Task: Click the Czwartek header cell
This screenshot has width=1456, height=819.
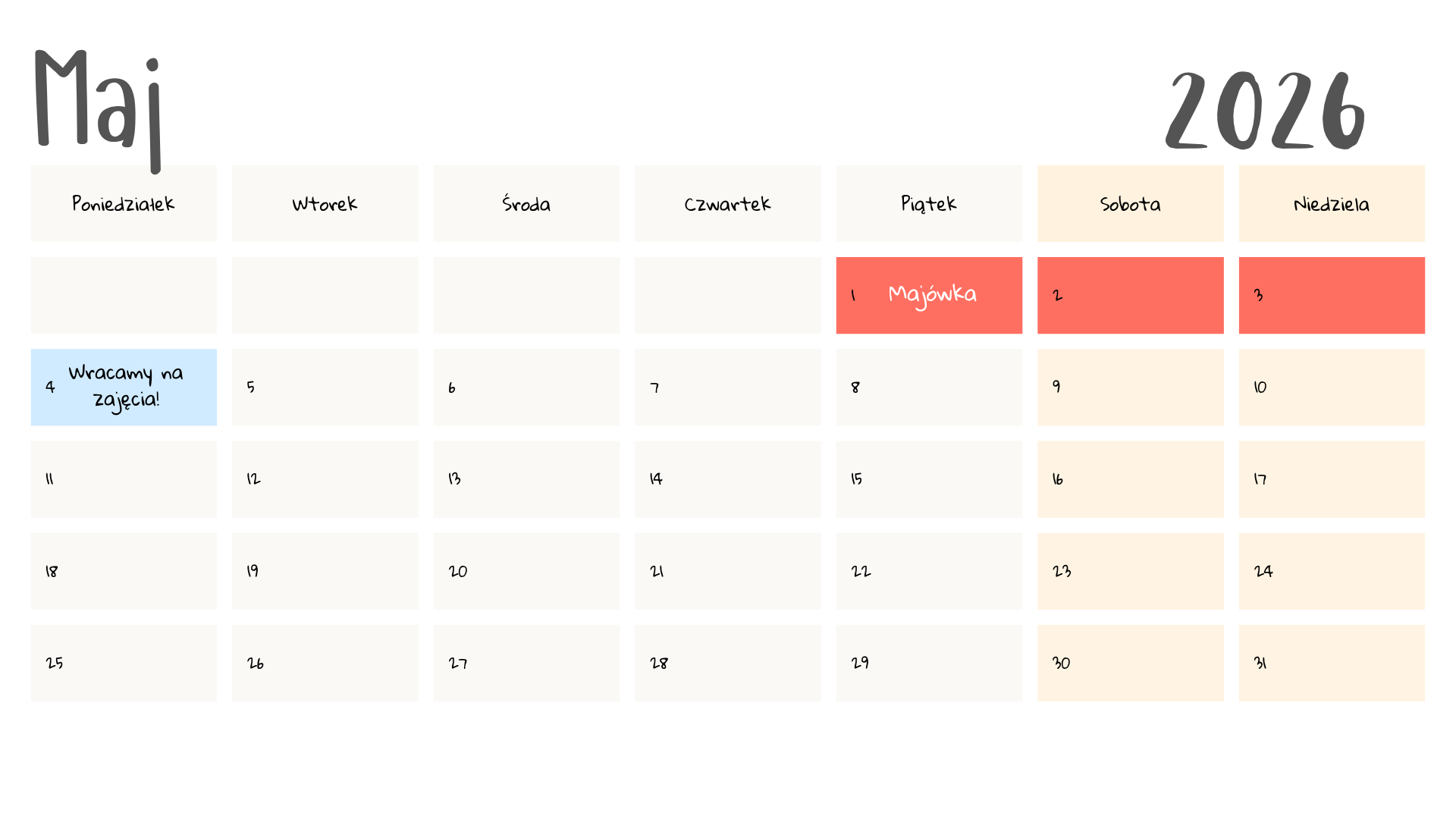Action: (x=727, y=203)
